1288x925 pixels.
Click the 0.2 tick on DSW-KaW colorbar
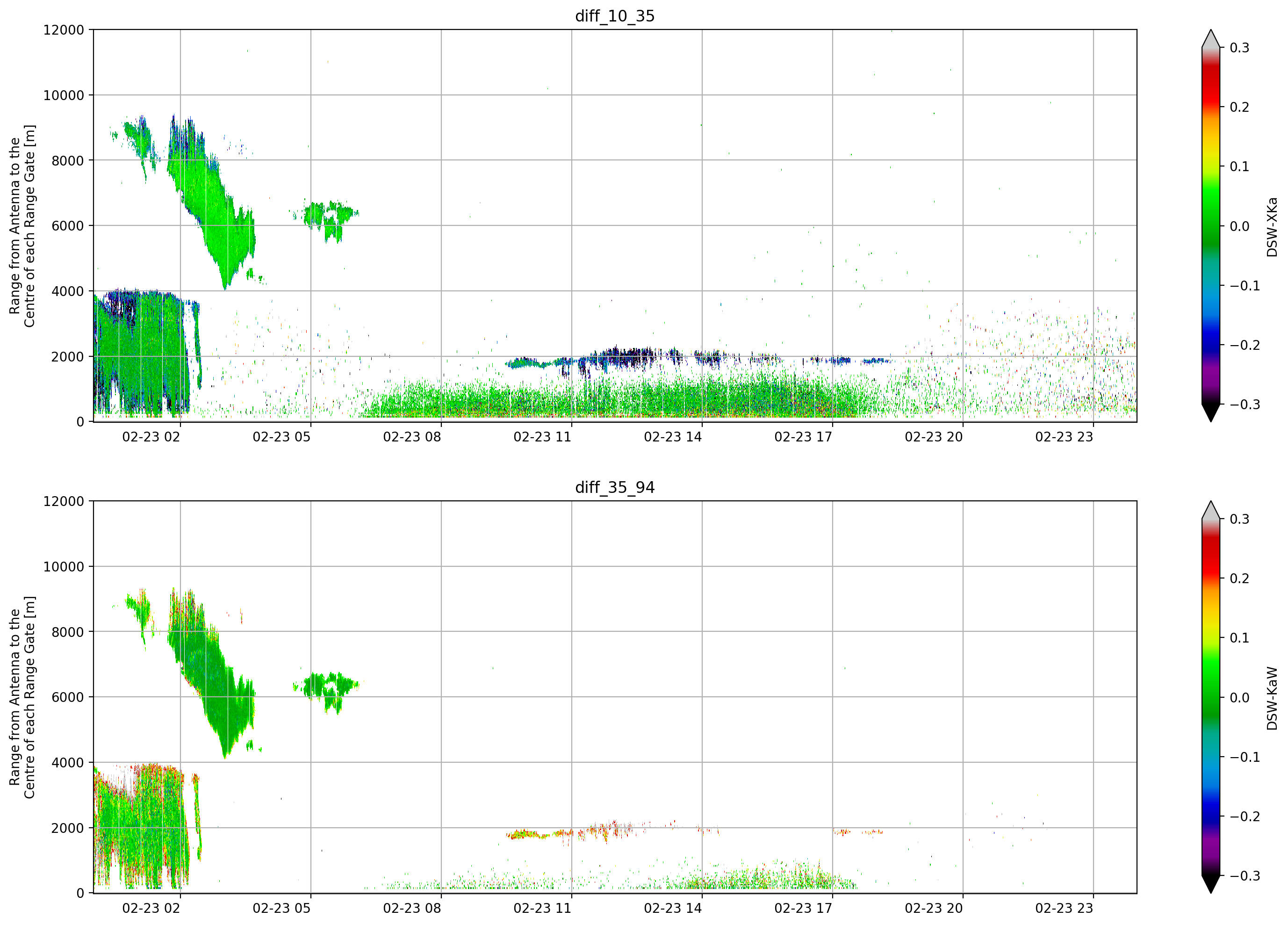1239,579
